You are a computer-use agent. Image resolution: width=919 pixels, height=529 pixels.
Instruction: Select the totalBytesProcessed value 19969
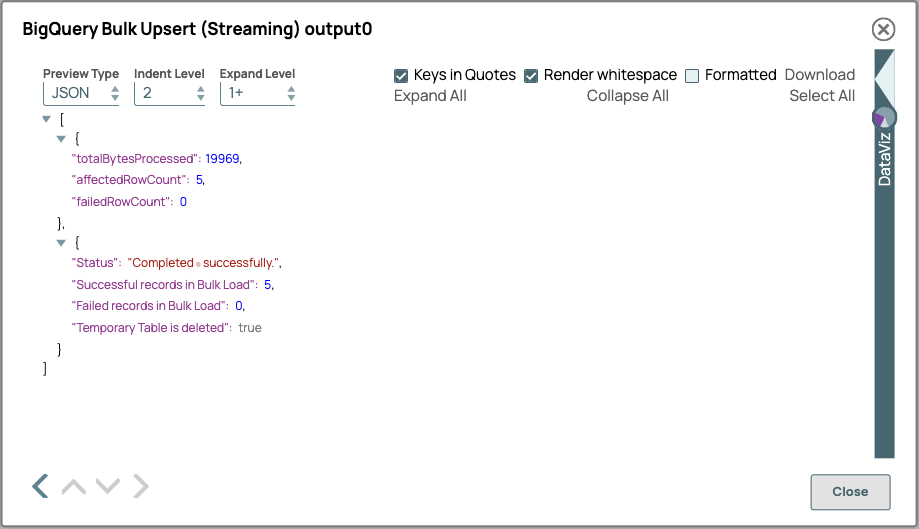(x=222, y=159)
